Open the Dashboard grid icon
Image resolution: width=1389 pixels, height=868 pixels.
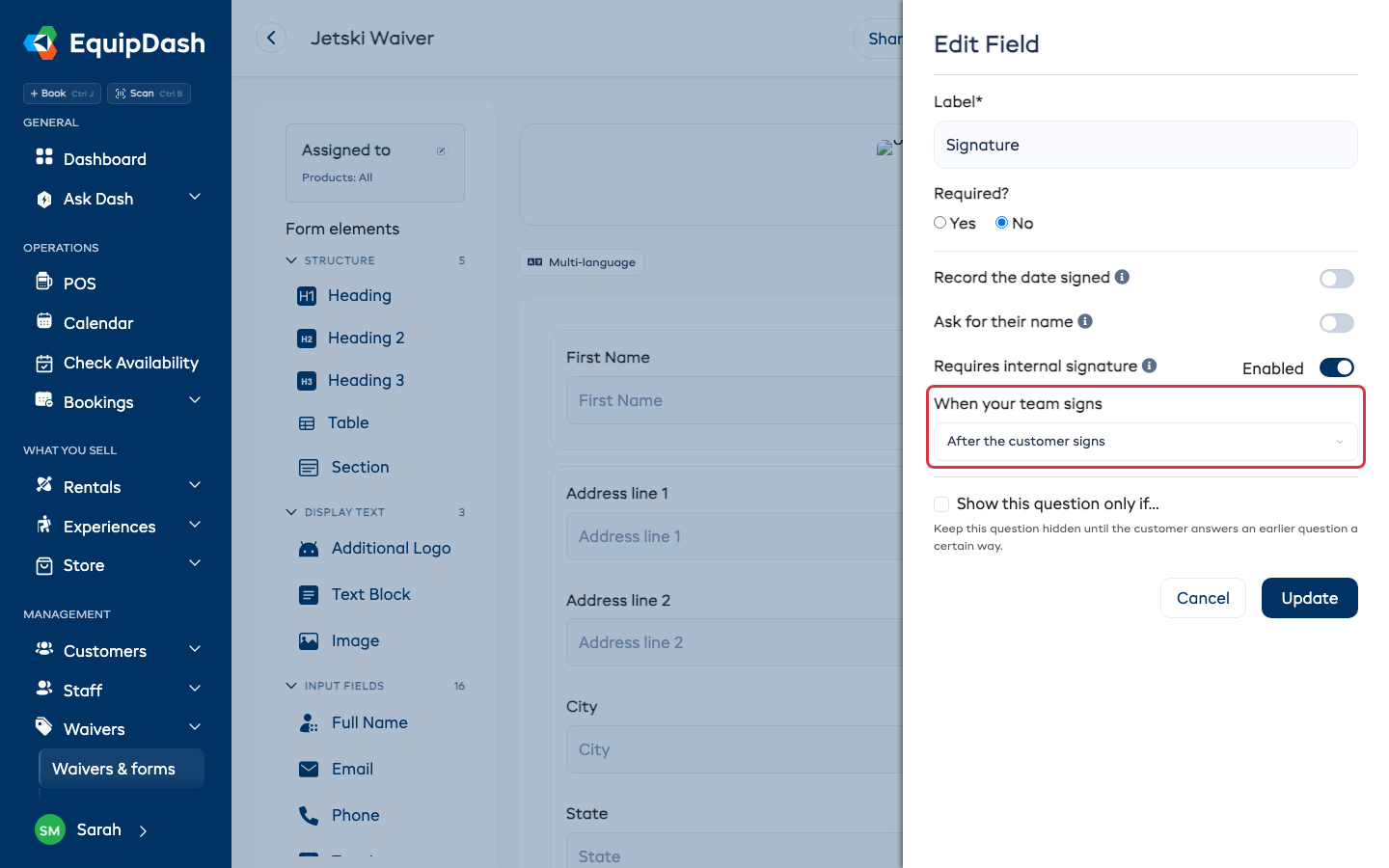(x=44, y=156)
